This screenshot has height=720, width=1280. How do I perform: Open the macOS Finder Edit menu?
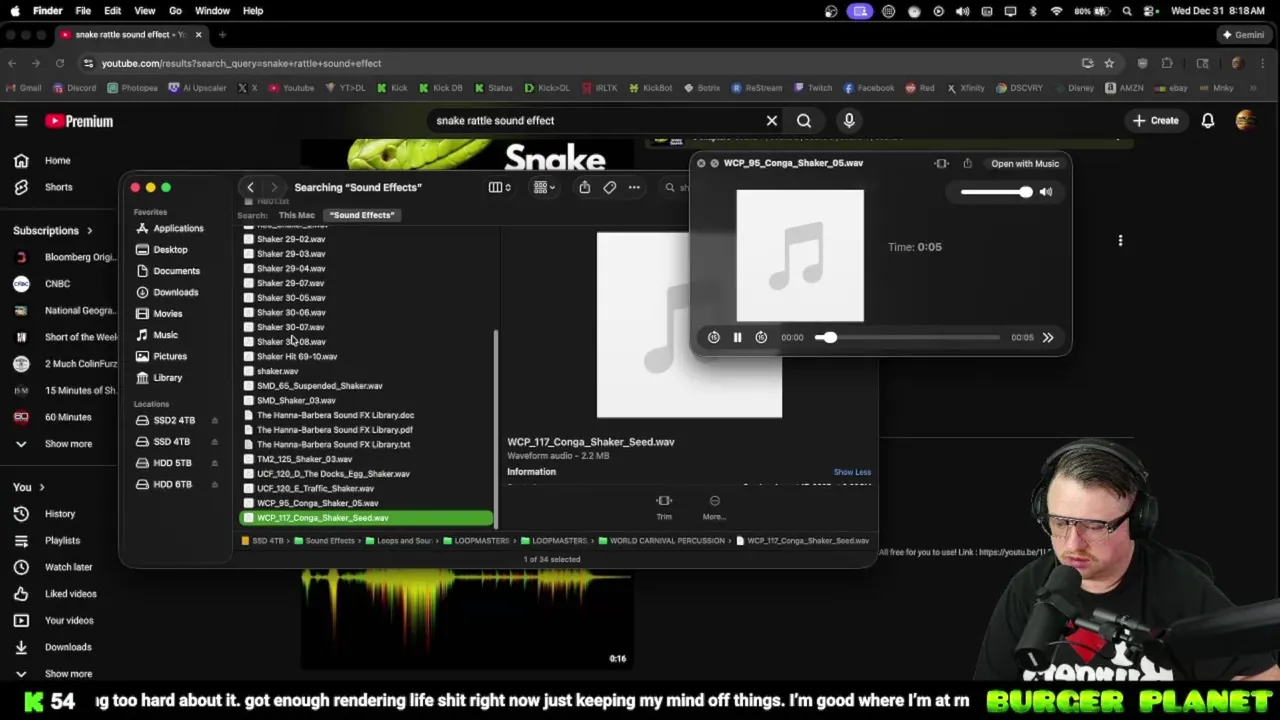click(x=112, y=11)
